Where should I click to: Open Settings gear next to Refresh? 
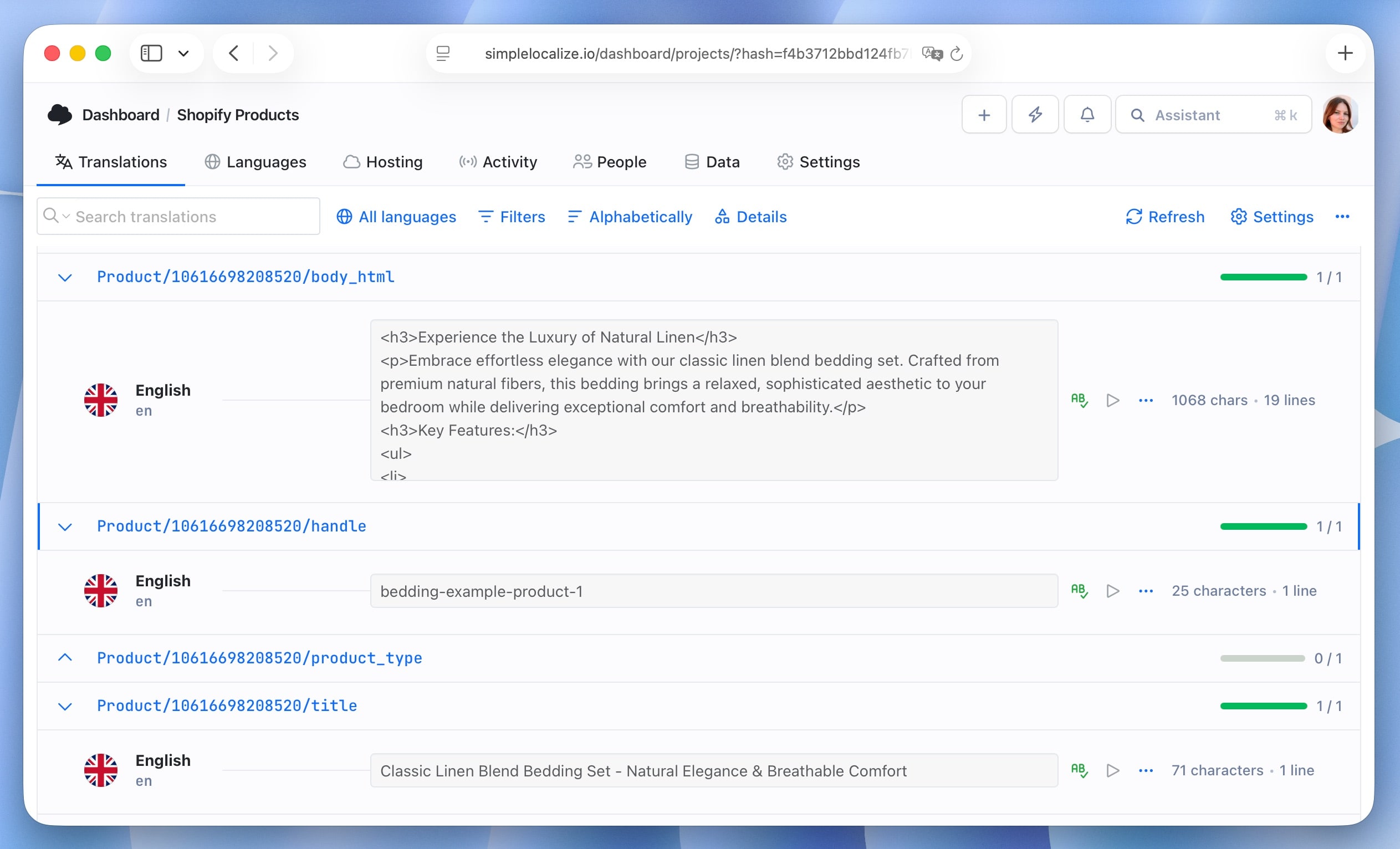click(1240, 217)
